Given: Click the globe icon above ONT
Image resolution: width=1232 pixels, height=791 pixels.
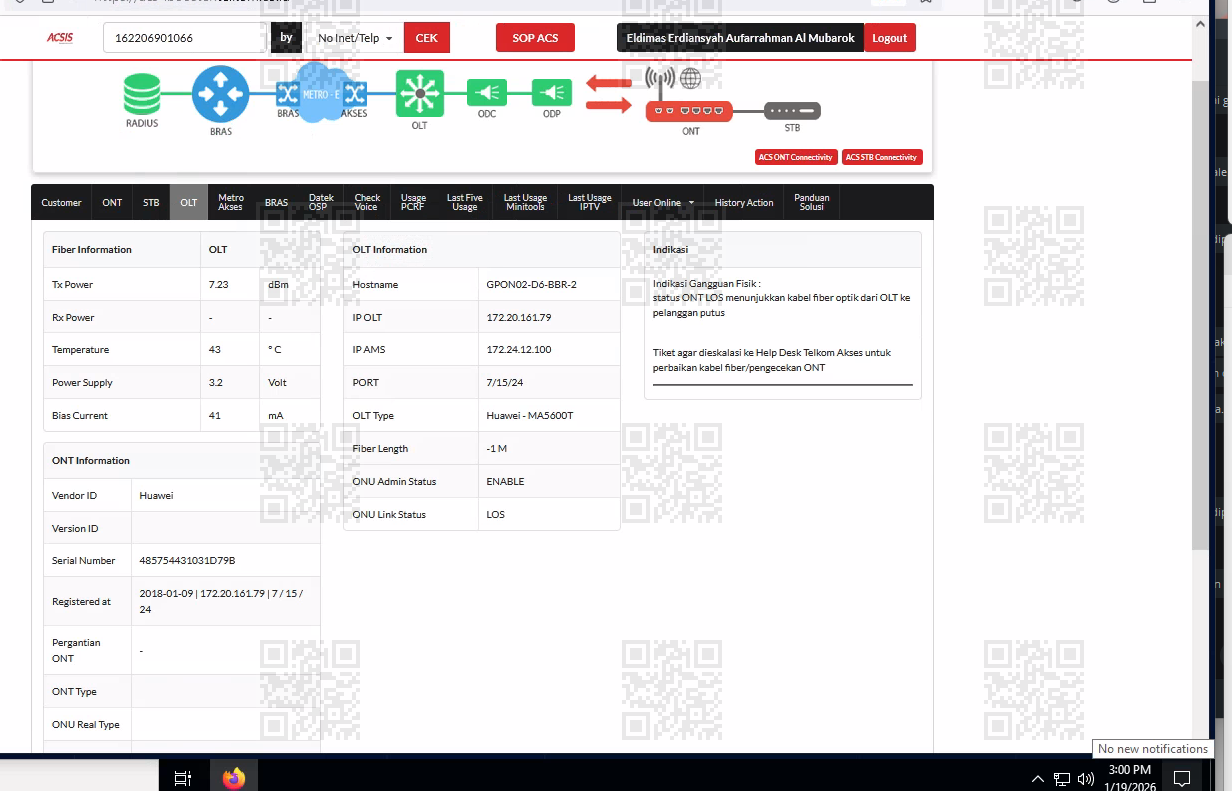Looking at the screenshot, I should tap(690, 78).
